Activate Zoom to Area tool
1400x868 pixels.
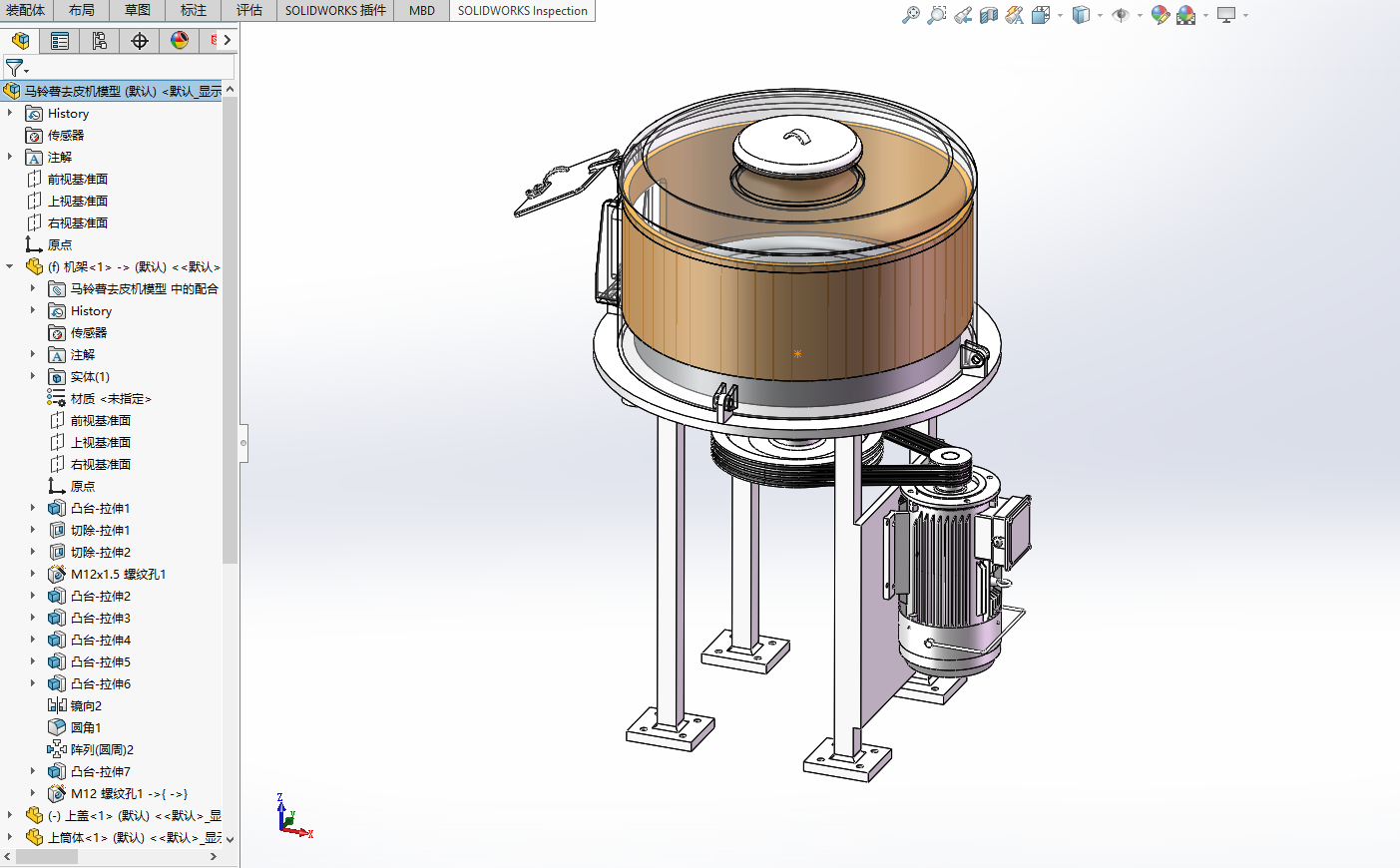pyautogui.click(x=936, y=15)
